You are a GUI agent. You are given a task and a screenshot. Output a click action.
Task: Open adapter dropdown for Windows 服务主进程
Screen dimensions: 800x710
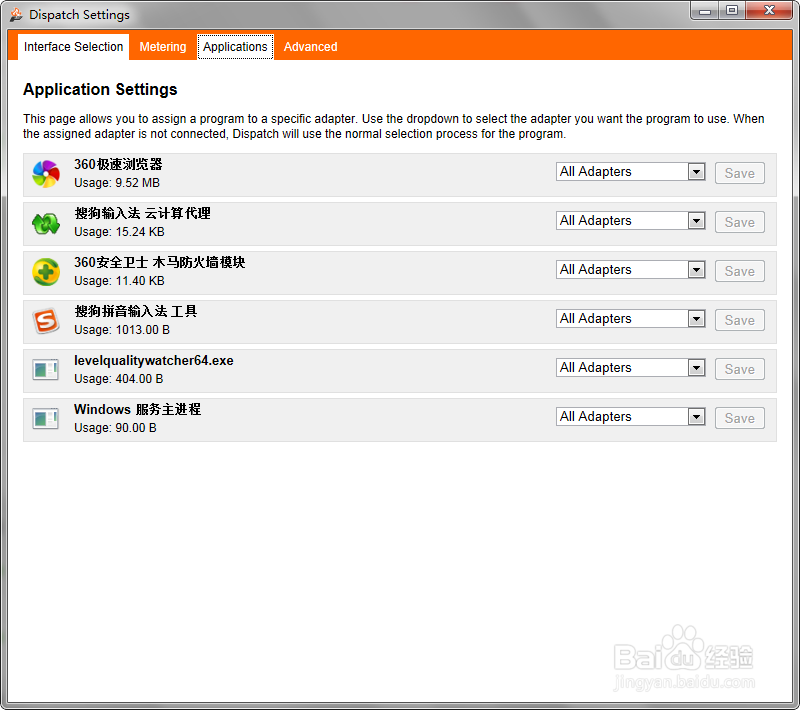coord(631,417)
